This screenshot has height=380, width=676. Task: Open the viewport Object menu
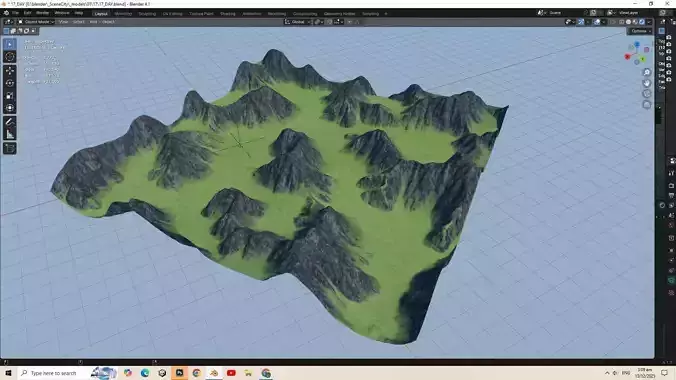coord(108,22)
